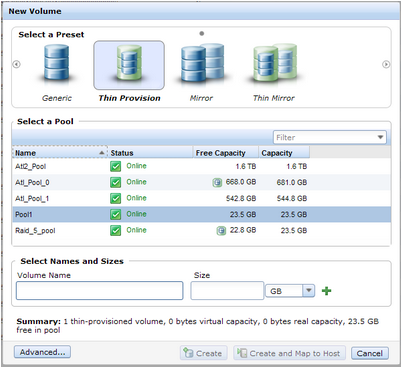This screenshot has width=402, height=368.
Task: Click the Online status icon for Atl2_Pool
Action: point(115,166)
